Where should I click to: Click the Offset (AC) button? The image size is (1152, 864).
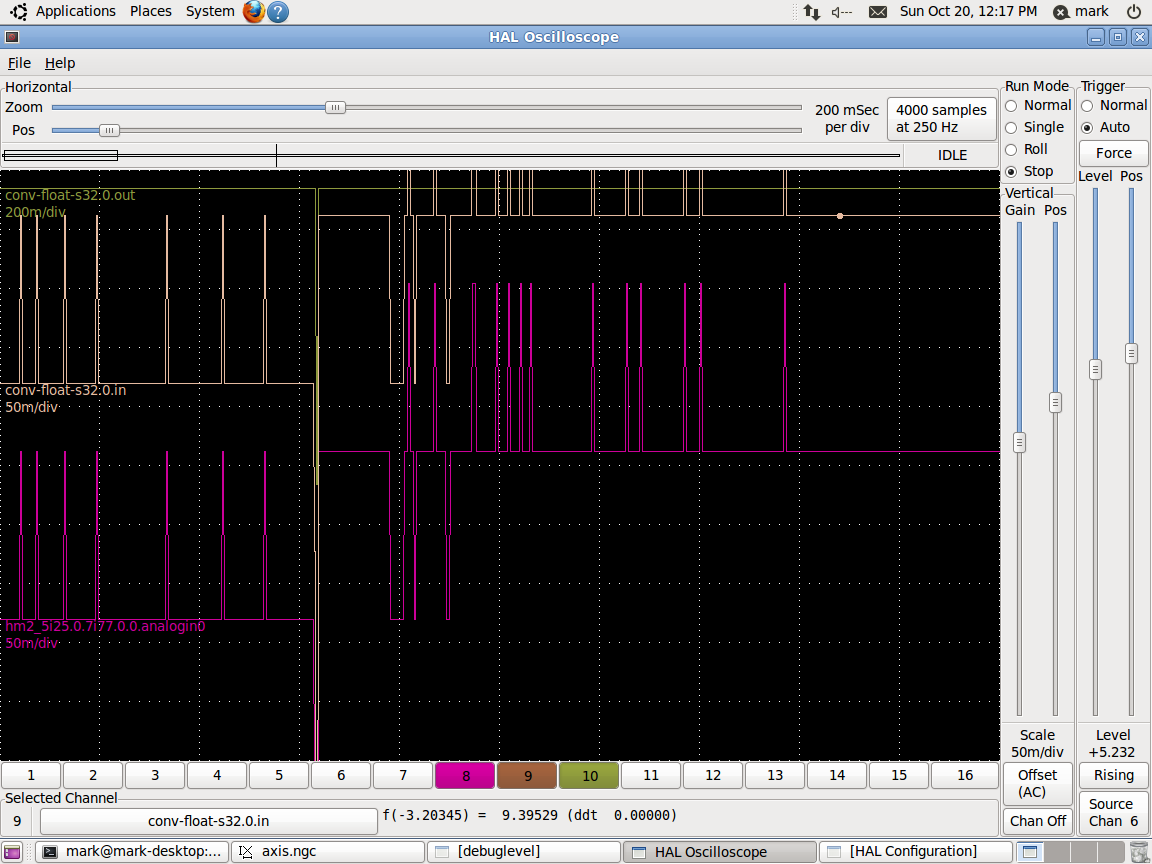click(1037, 784)
